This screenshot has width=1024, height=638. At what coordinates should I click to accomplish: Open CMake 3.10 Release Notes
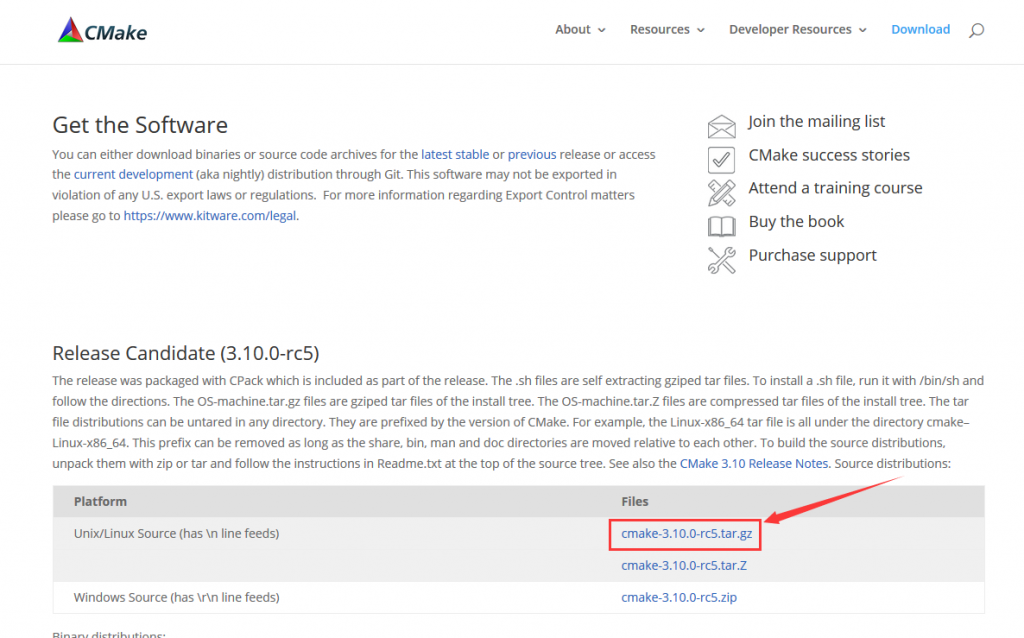point(754,464)
